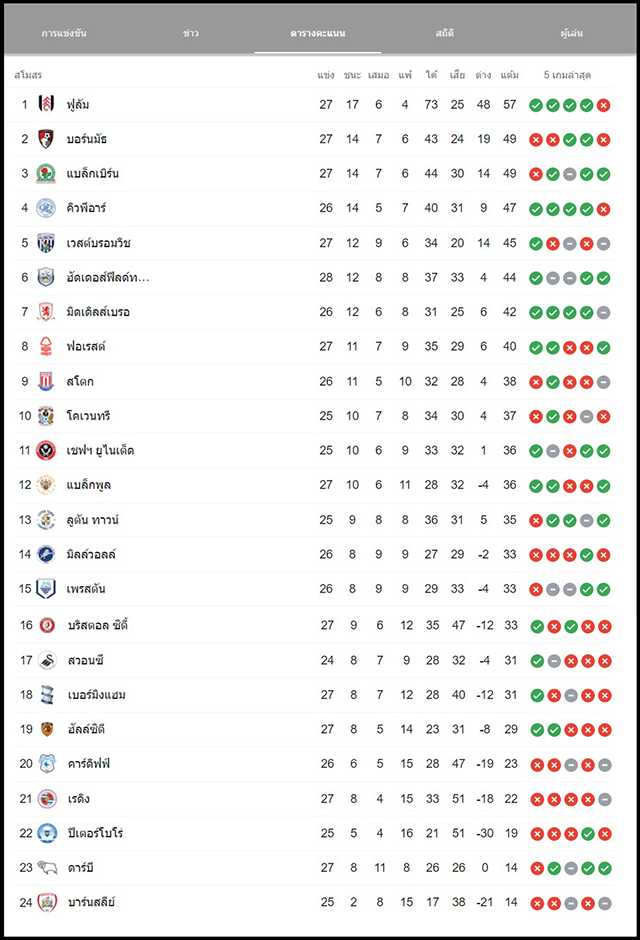Click the Blackburn crest next to แบล็กเบิร์น

coord(46,174)
